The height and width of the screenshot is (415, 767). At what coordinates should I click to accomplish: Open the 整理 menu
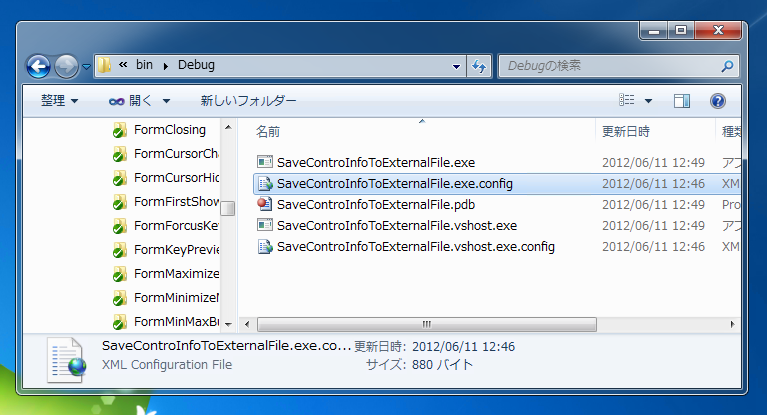point(59,101)
